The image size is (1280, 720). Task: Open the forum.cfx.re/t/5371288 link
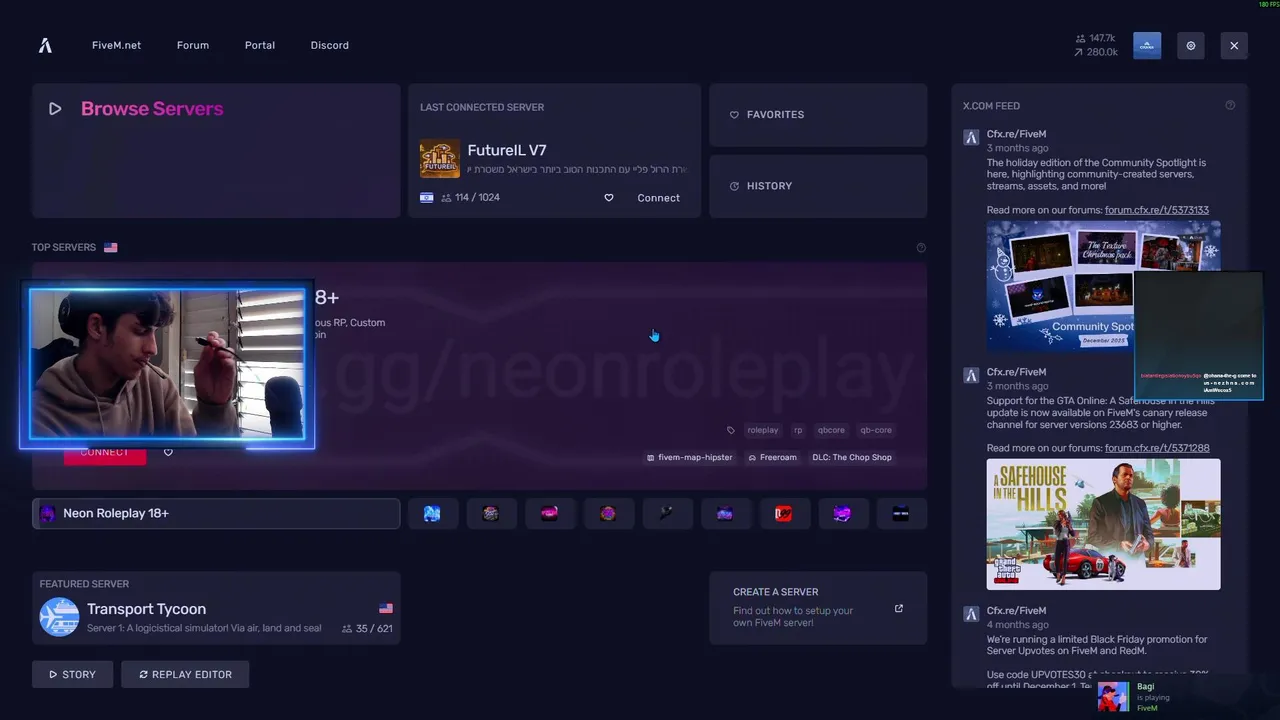click(1157, 448)
